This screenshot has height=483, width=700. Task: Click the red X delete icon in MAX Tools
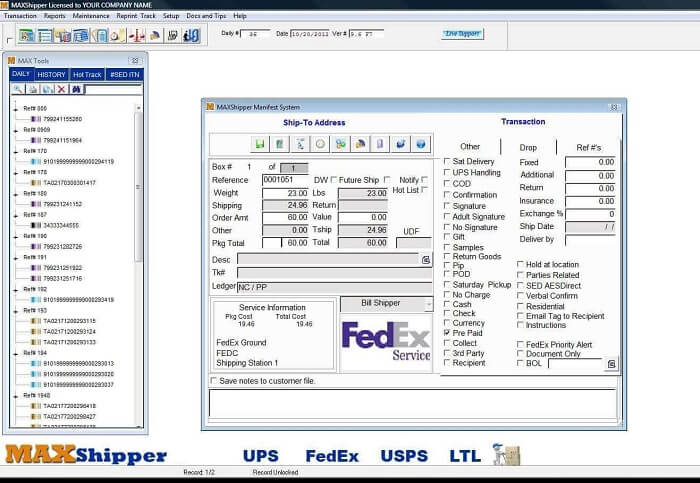[62, 89]
